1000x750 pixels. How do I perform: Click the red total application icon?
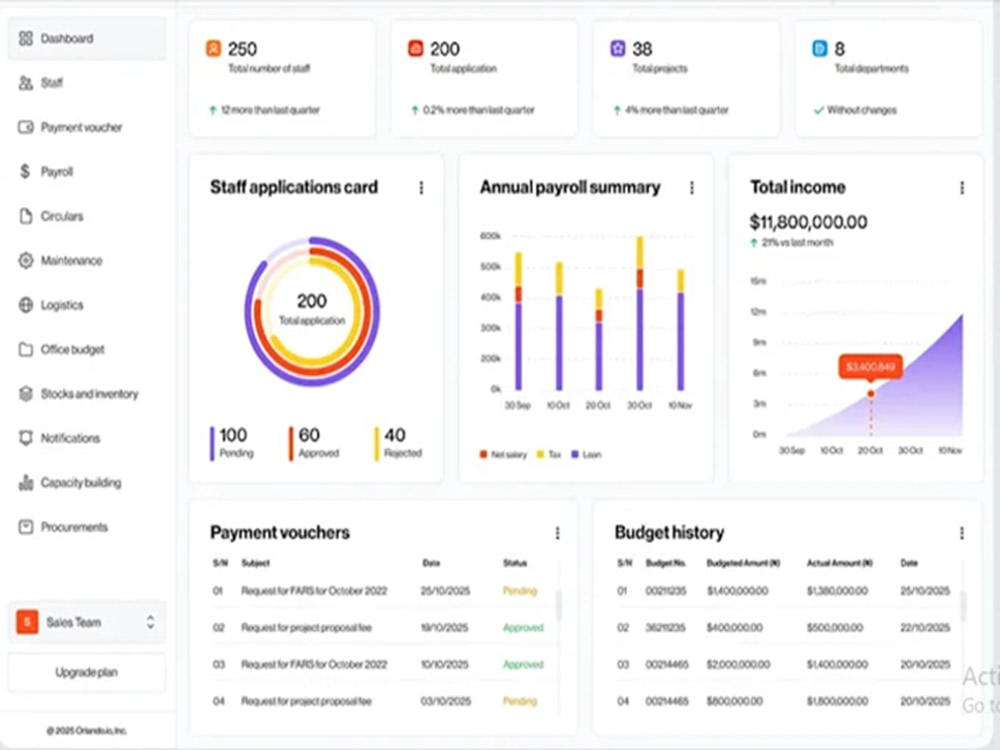[x=415, y=48]
